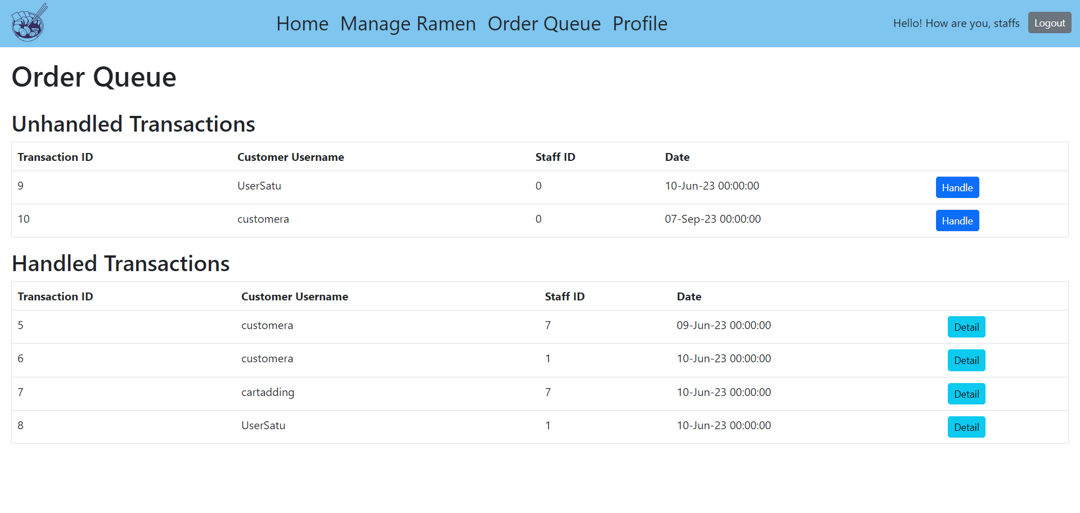Click the ramen bowl logo icon
The height and width of the screenshot is (513, 1080).
click(x=28, y=23)
